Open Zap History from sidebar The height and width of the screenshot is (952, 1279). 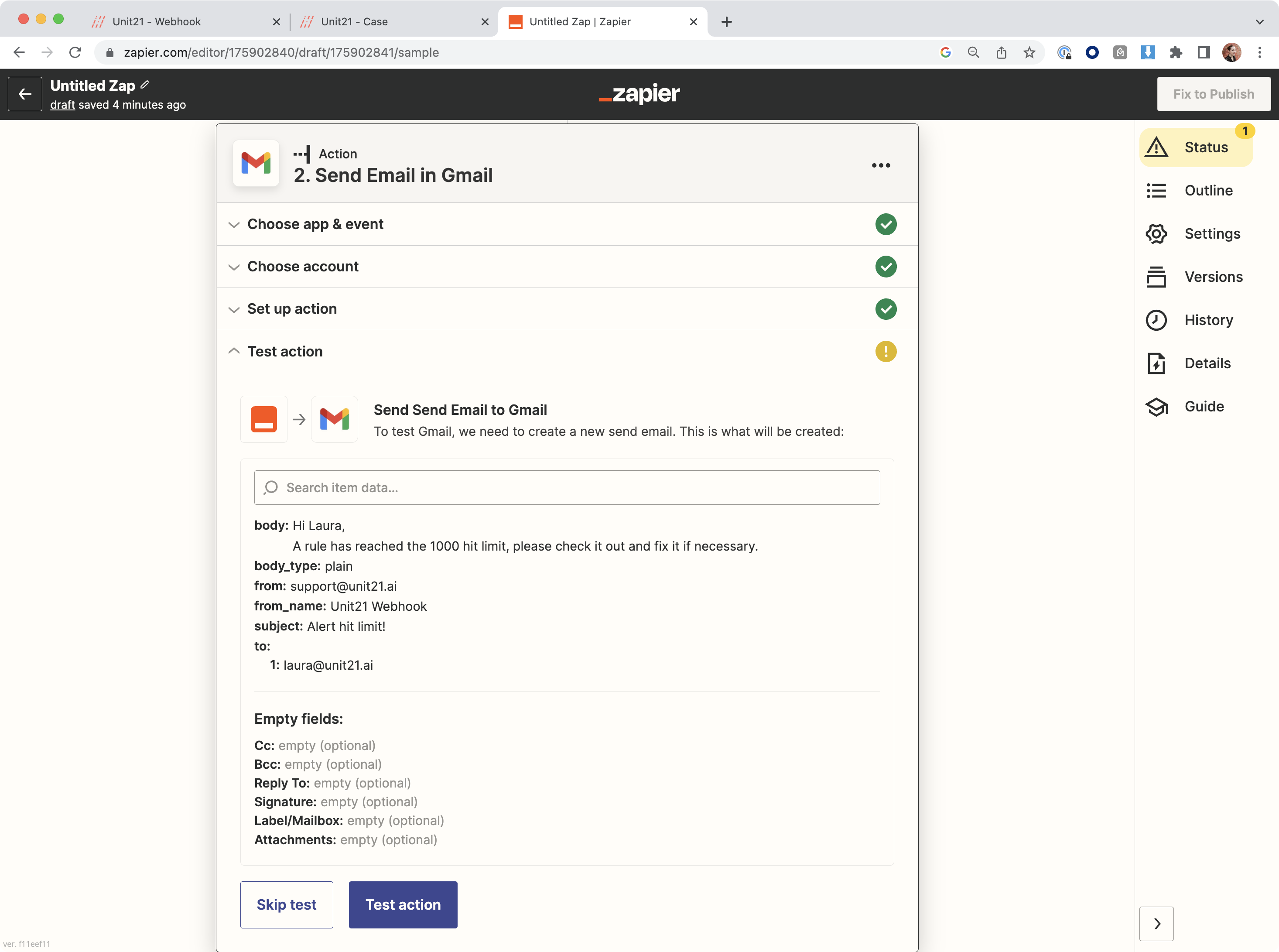(1208, 320)
